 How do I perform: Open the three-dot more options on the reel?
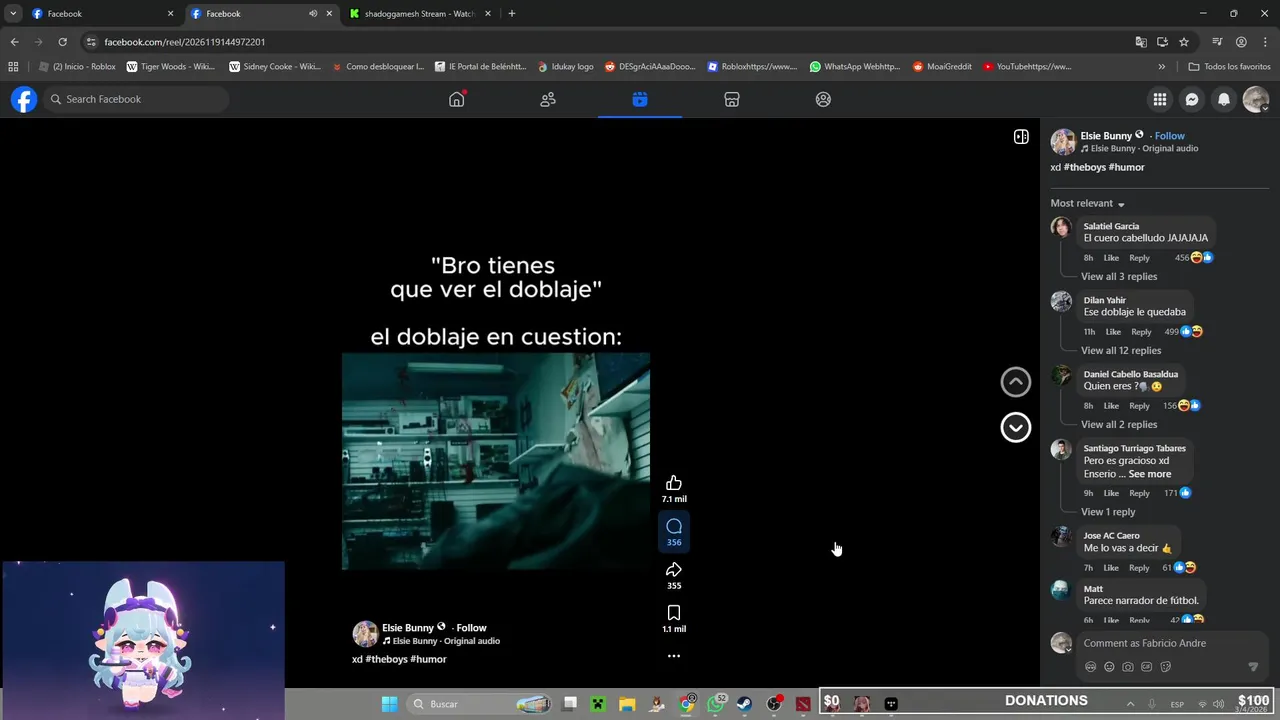point(674,656)
